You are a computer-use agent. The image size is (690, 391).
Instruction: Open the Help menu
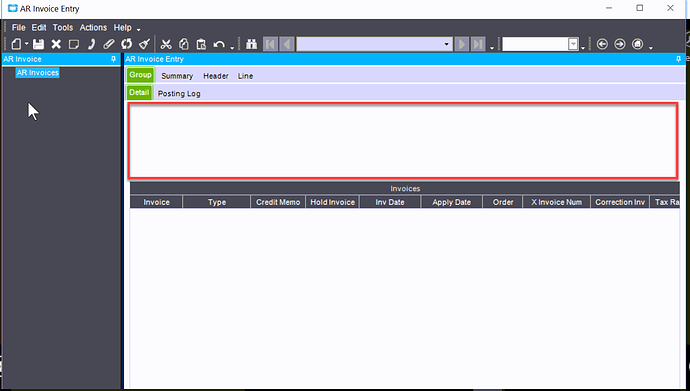122,27
